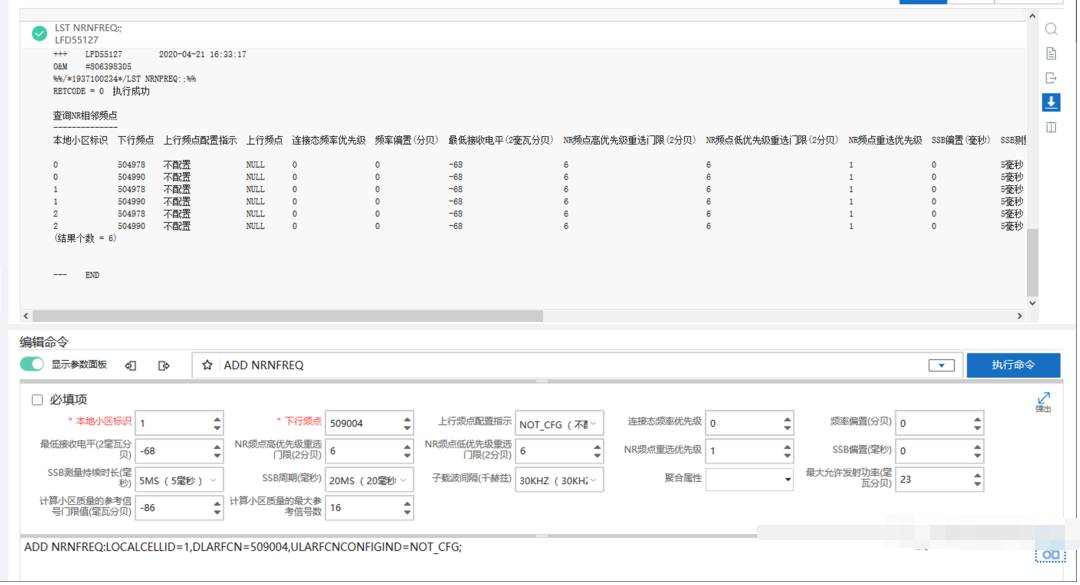Click the import icon next to 显示参数面板
The width and height of the screenshot is (1080, 585).
tap(131, 366)
